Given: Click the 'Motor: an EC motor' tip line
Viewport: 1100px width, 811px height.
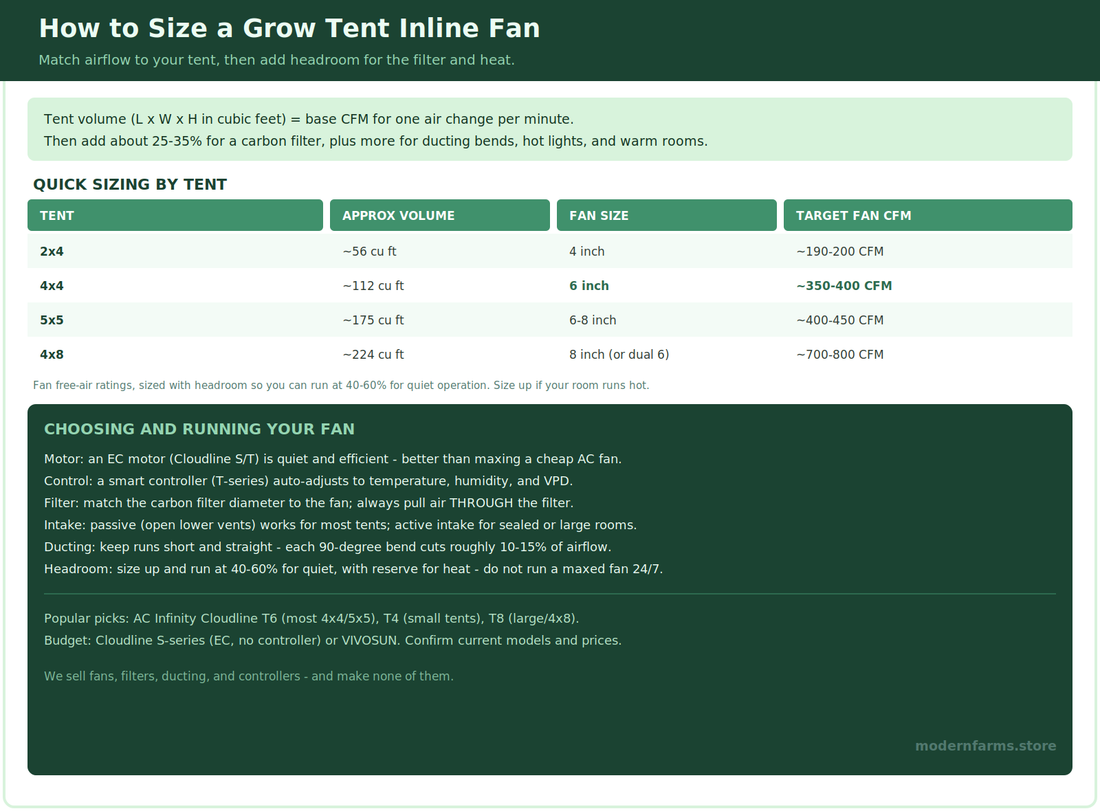Looking at the screenshot, I should 333,459.
